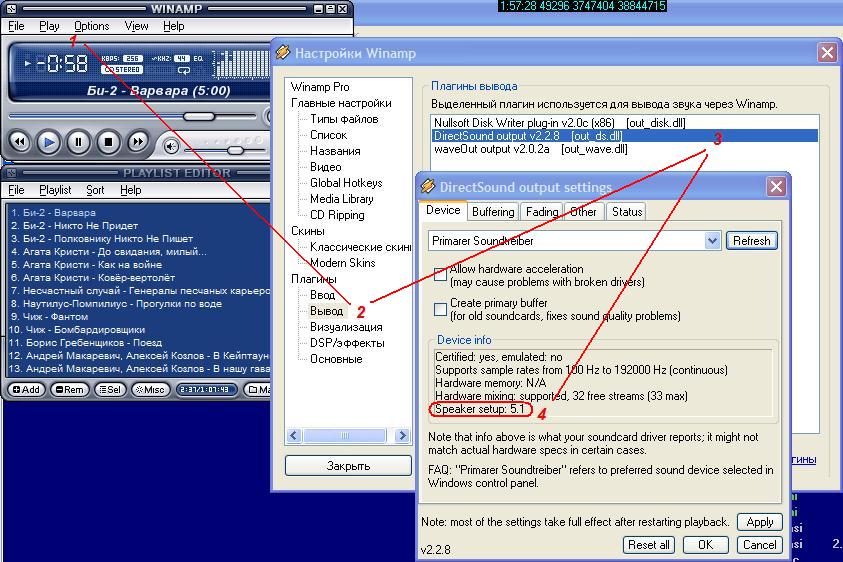Select Вывод in the preferences tree

(326, 311)
